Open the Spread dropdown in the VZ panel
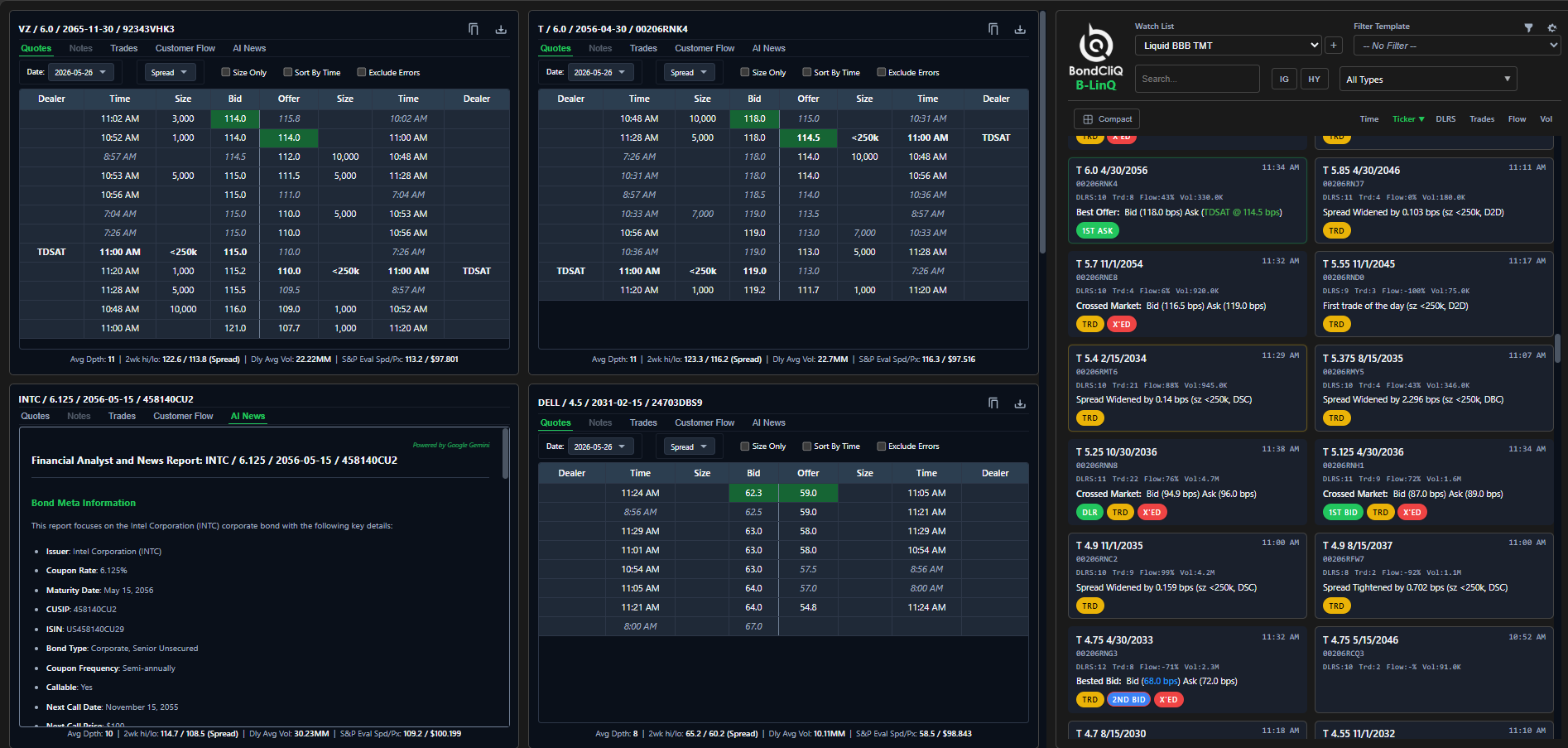The height and width of the screenshot is (748, 1568). tap(170, 72)
